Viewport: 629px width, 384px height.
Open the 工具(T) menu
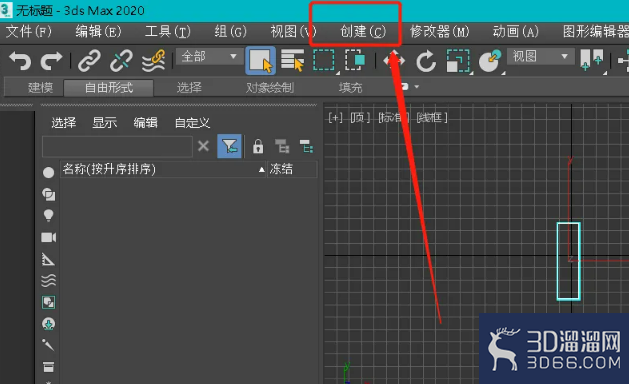pyautogui.click(x=168, y=32)
